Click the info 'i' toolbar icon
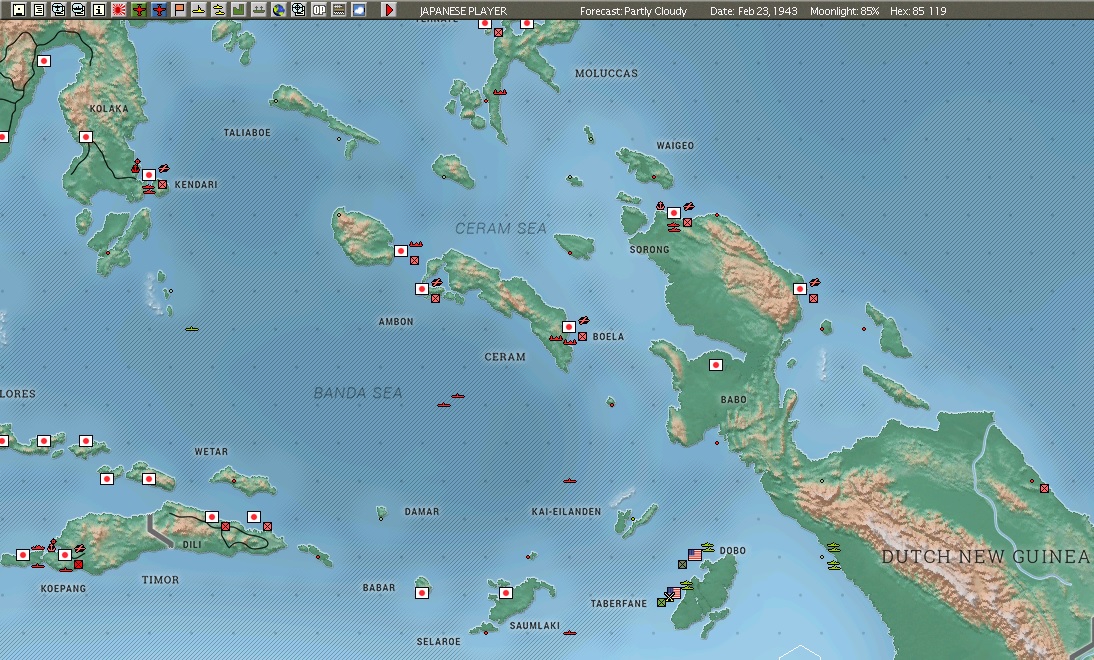This screenshot has width=1094, height=660. [98, 10]
